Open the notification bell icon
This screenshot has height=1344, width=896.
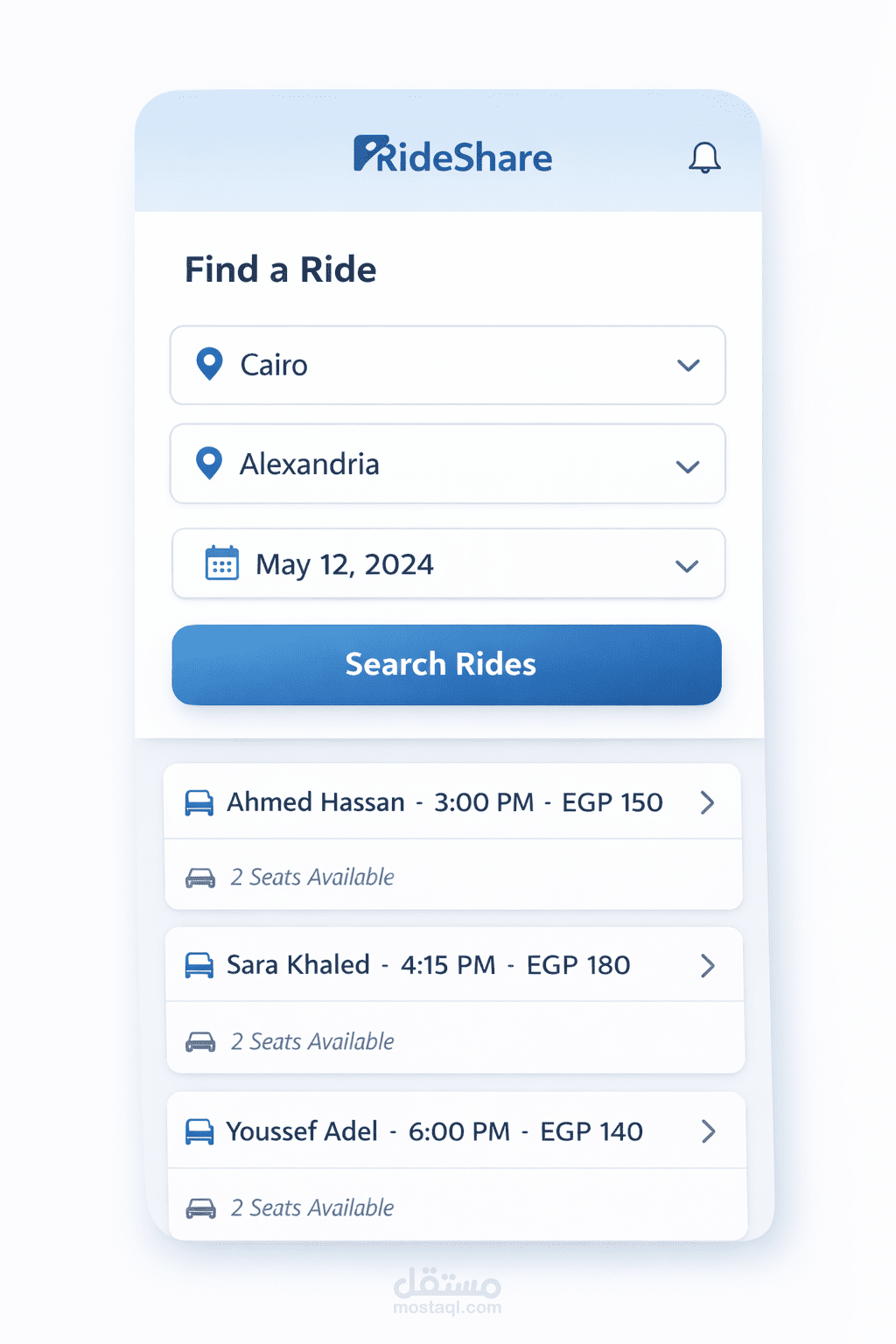(x=705, y=157)
